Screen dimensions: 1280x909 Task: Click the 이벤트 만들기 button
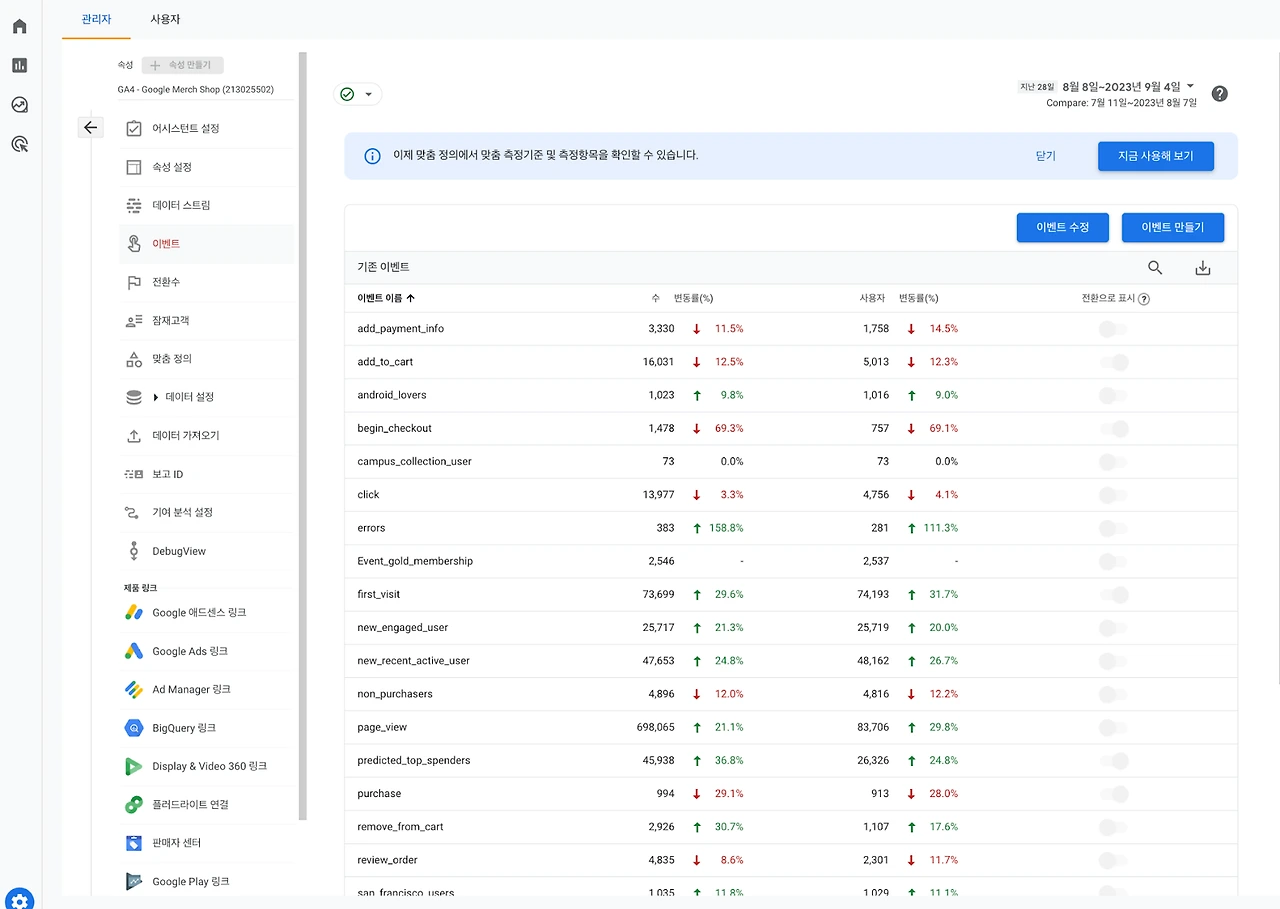point(1173,227)
